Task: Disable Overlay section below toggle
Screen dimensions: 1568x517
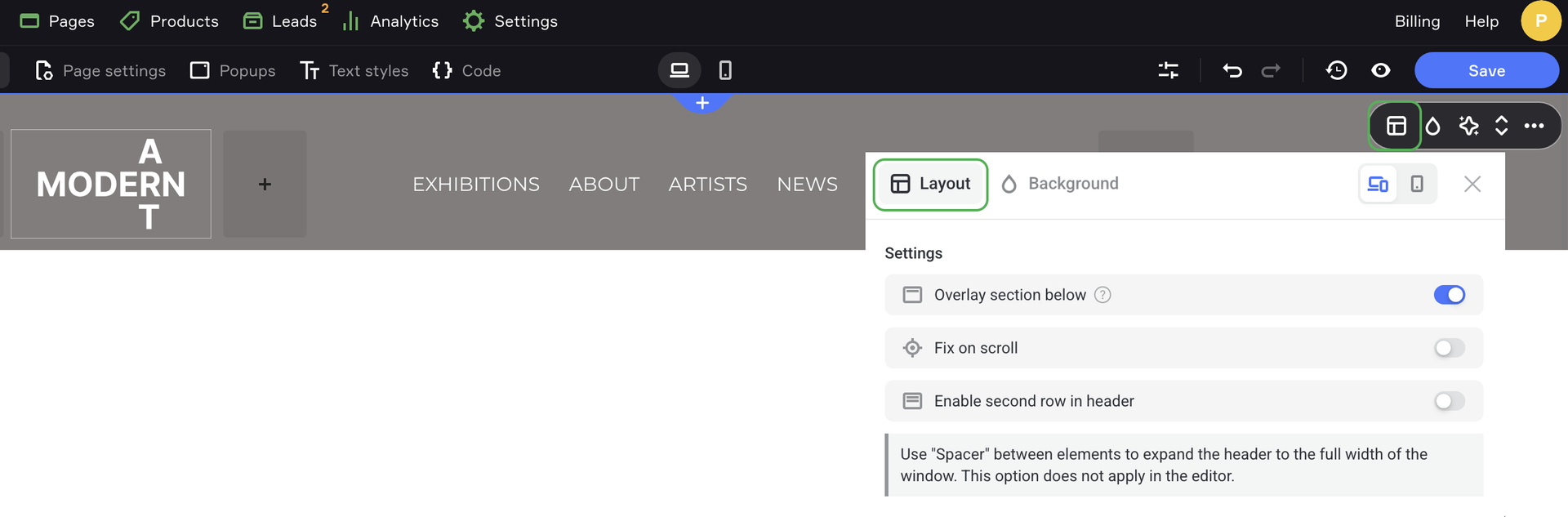Action: 1449,295
